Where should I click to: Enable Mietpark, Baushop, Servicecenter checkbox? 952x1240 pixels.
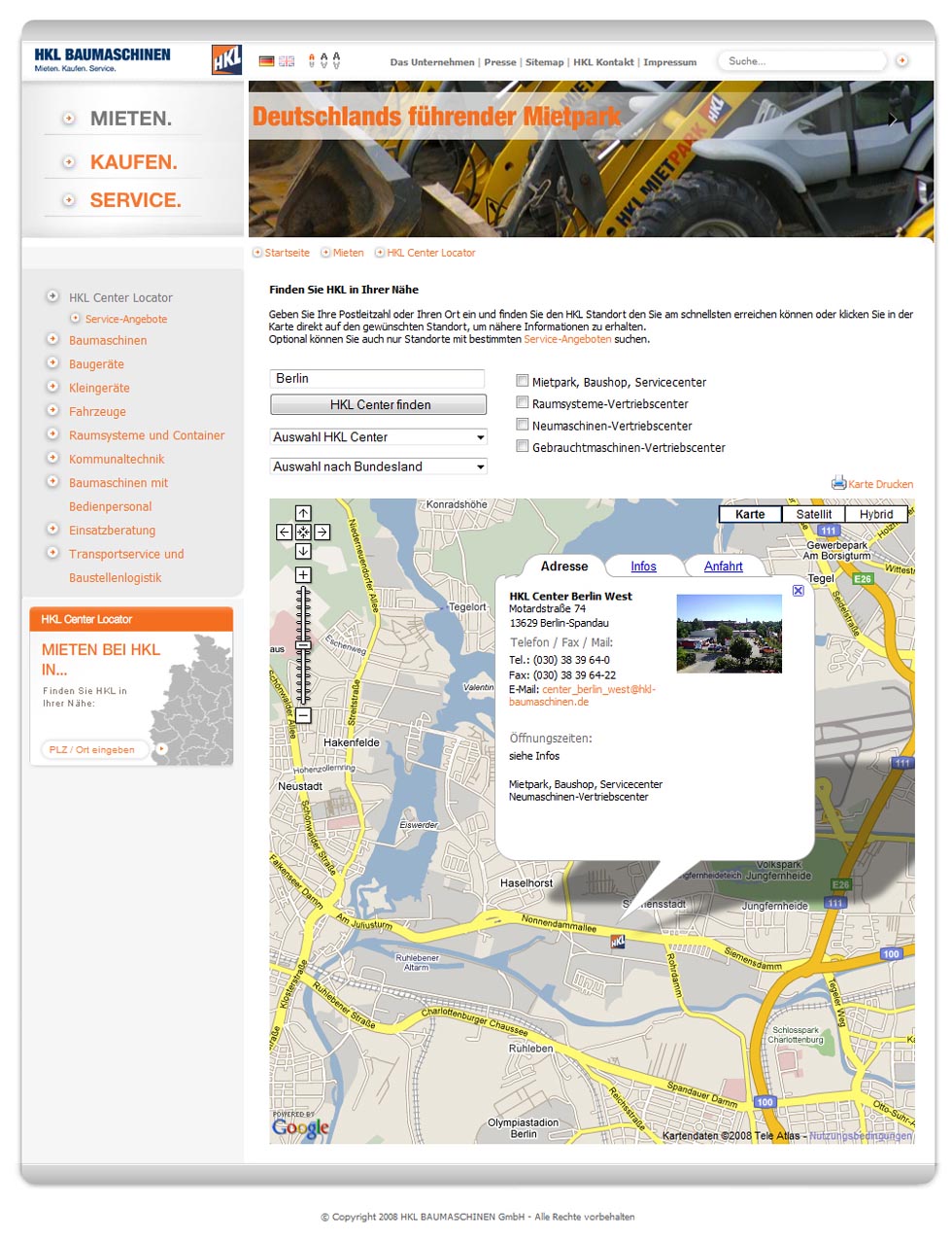pyautogui.click(x=523, y=381)
